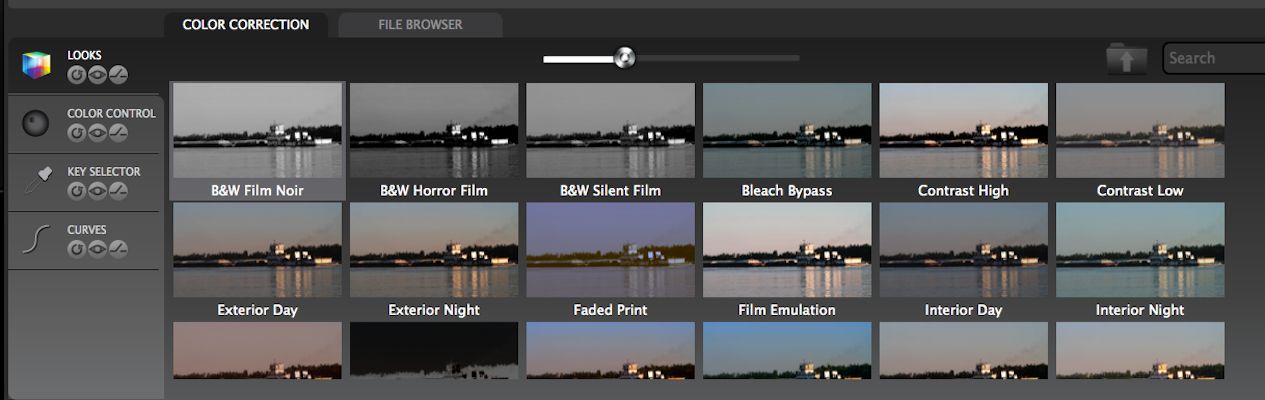
Task: Click the Curves S-curve icon
Action: click(36, 239)
